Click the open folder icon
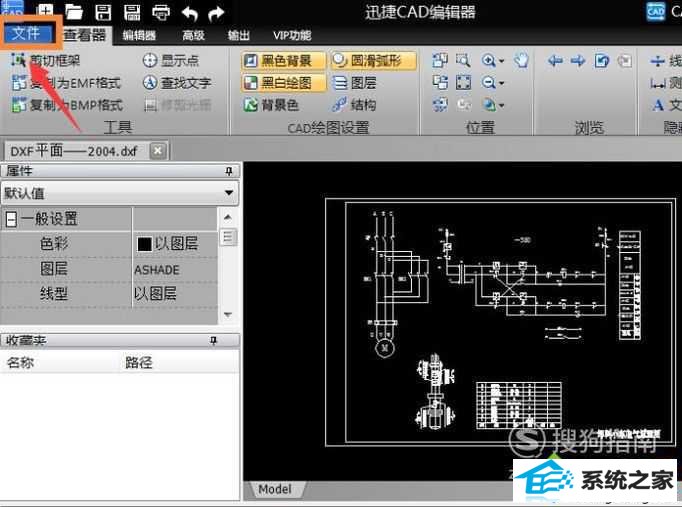The width and height of the screenshot is (682, 507). [x=74, y=12]
